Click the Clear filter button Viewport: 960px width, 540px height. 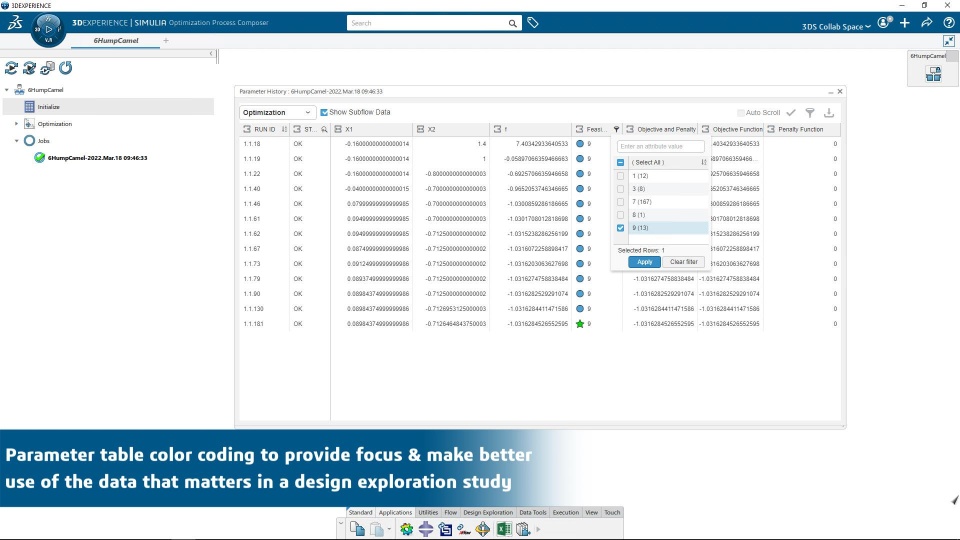click(683, 262)
